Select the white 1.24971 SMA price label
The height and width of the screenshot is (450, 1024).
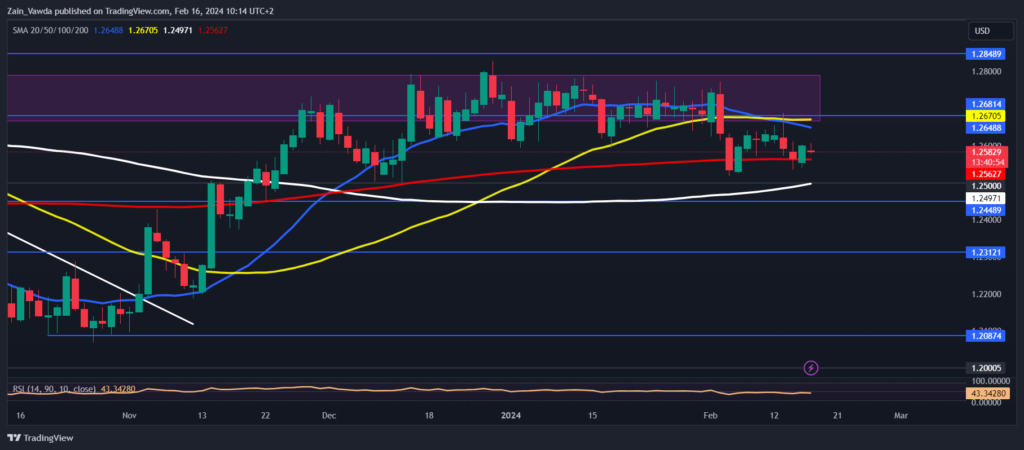[985, 199]
